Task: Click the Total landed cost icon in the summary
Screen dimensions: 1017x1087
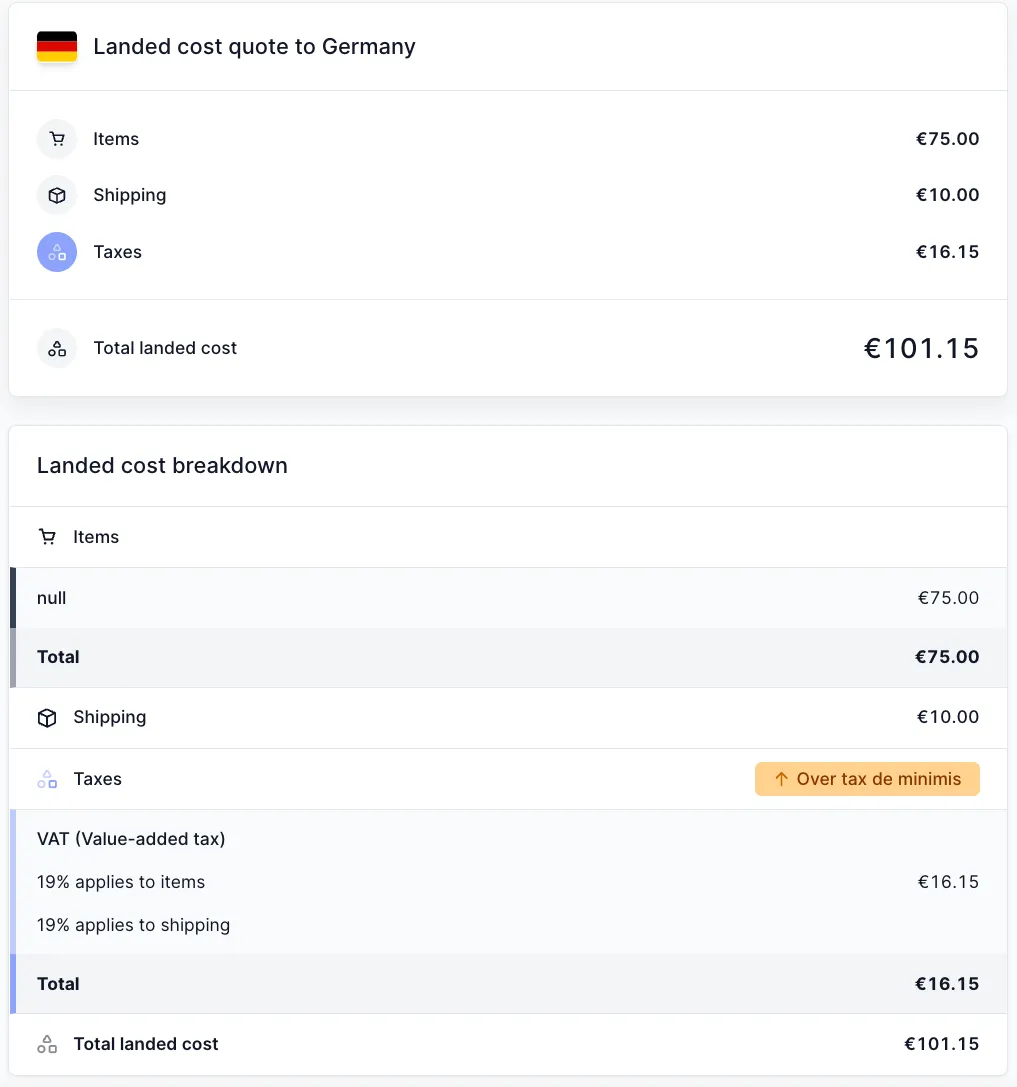Action: coord(56,348)
